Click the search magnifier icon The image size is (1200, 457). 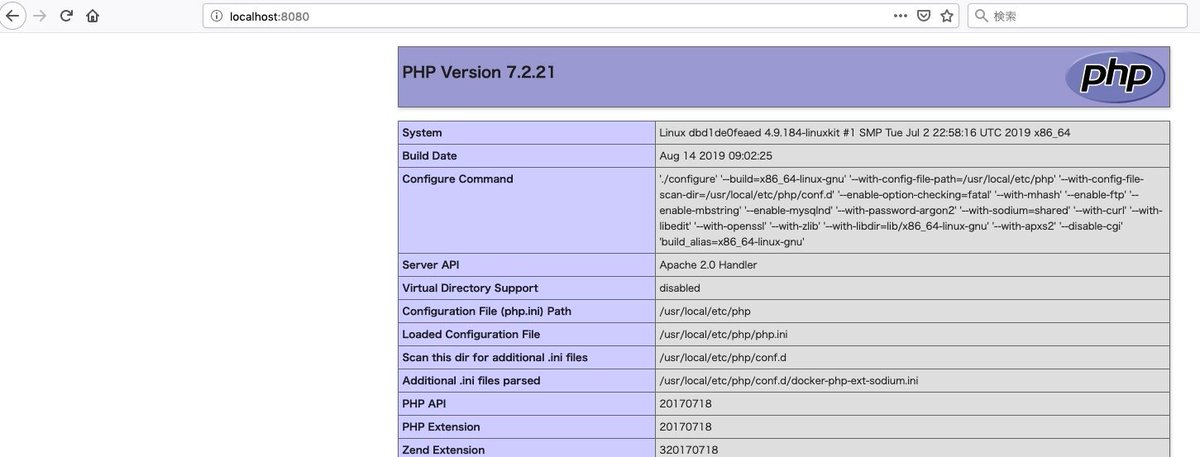pyautogui.click(x=981, y=16)
